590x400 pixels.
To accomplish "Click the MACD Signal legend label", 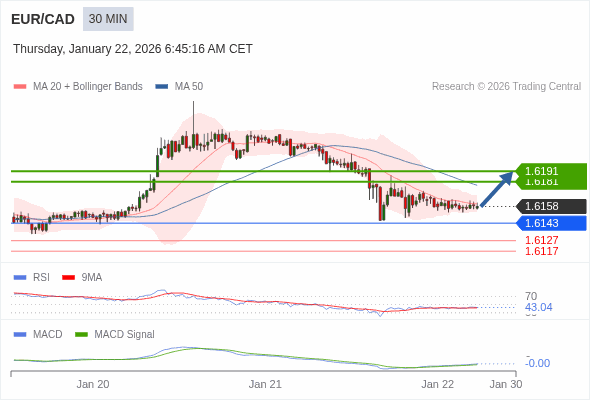I will (124, 335).
